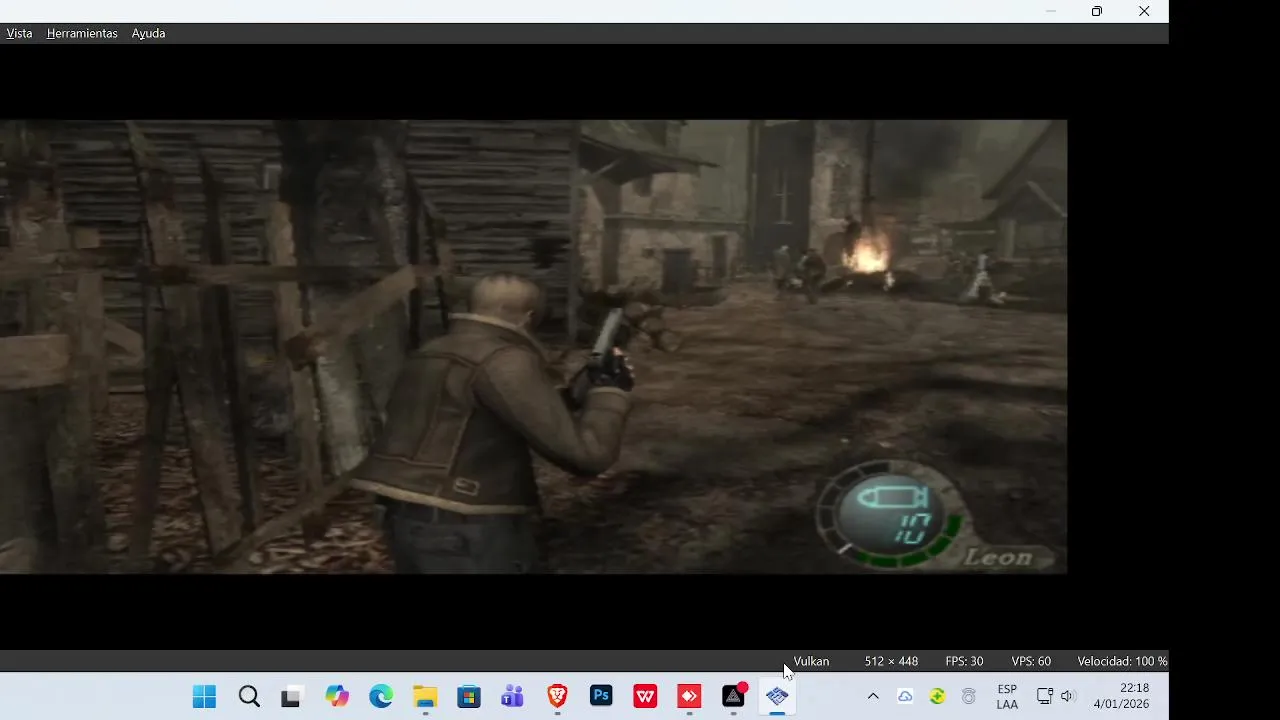The width and height of the screenshot is (1280, 720).
Task: Expand the hidden system tray icons
Action: coord(873,696)
